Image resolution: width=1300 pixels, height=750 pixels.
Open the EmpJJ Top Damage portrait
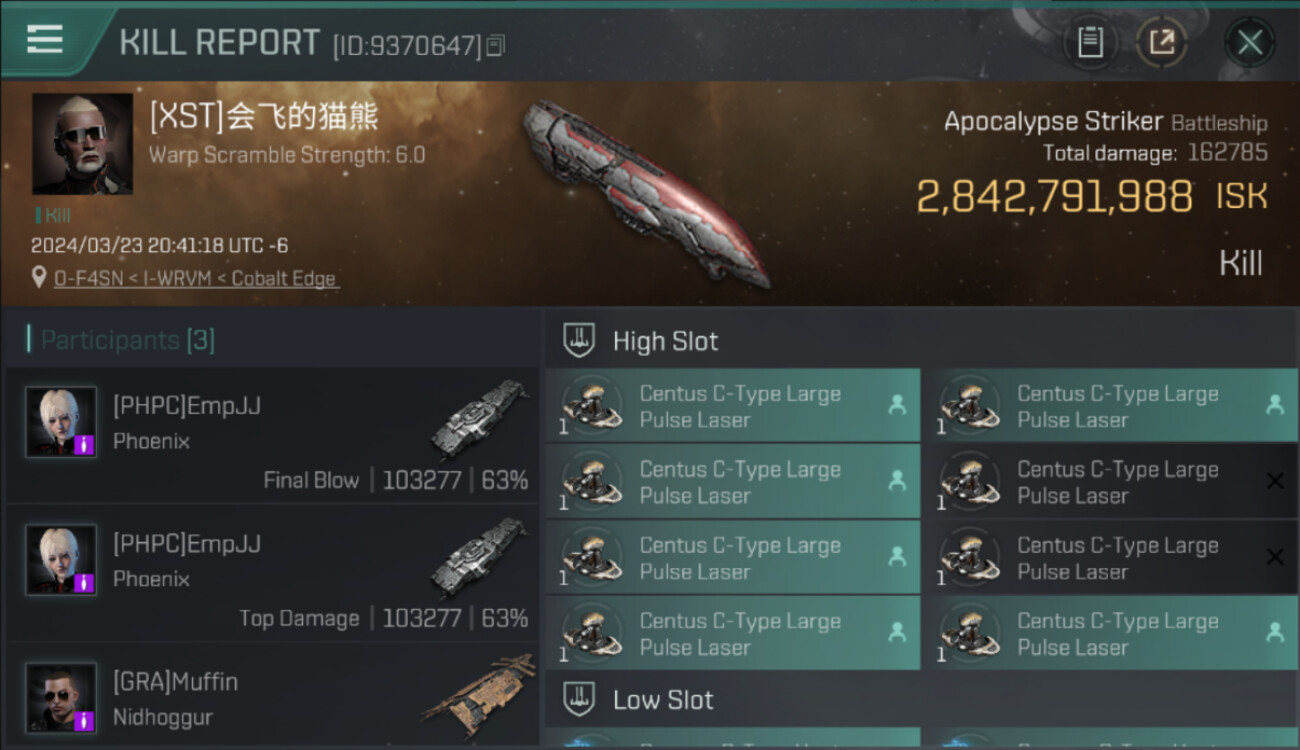(x=61, y=560)
